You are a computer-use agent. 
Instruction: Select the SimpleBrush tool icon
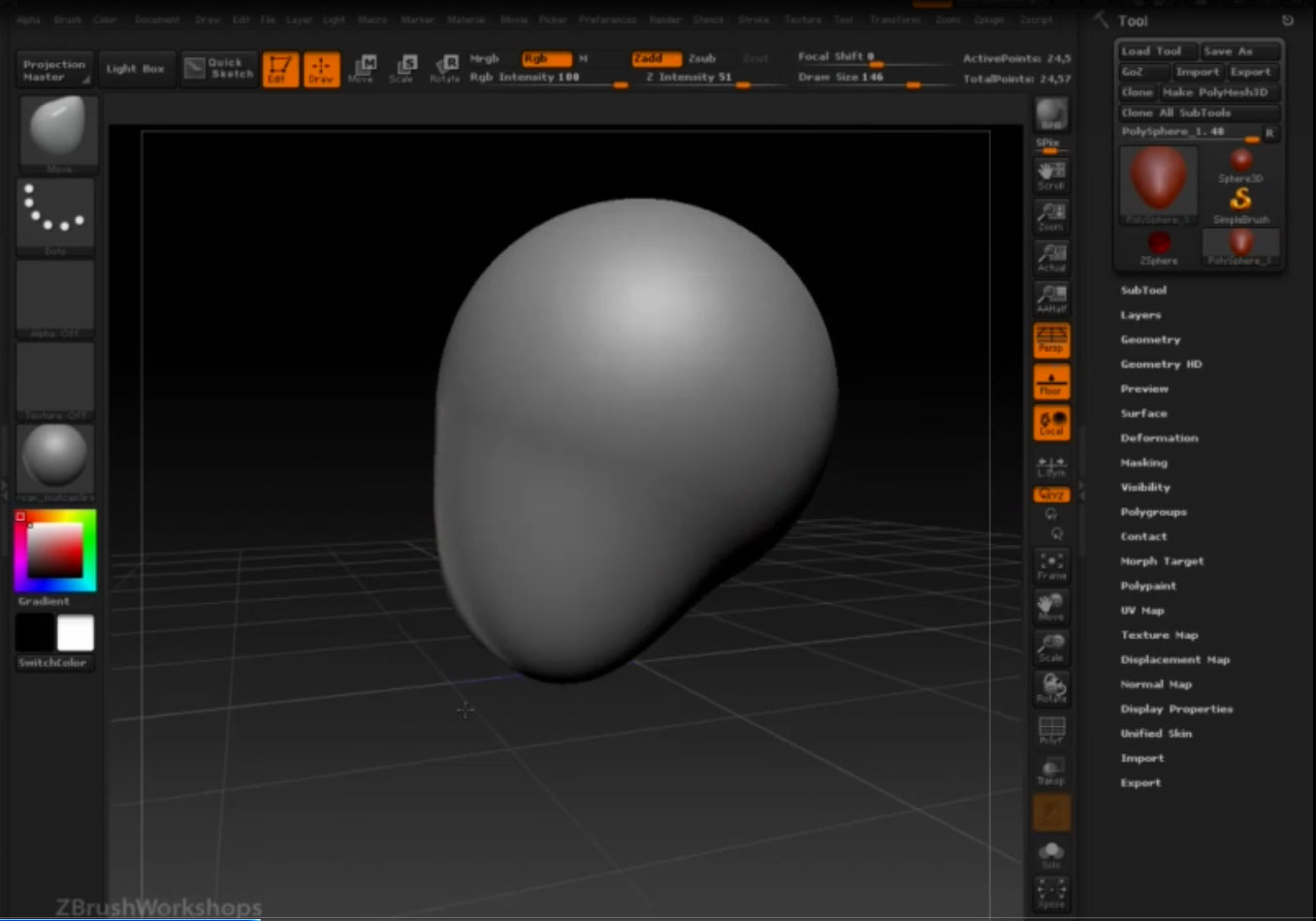tap(1240, 204)
